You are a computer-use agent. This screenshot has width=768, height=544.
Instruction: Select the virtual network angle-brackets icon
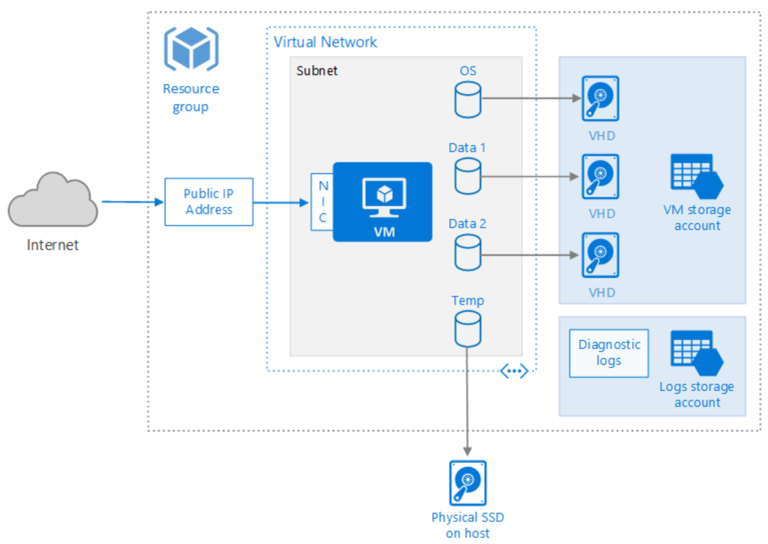point(514,371)
